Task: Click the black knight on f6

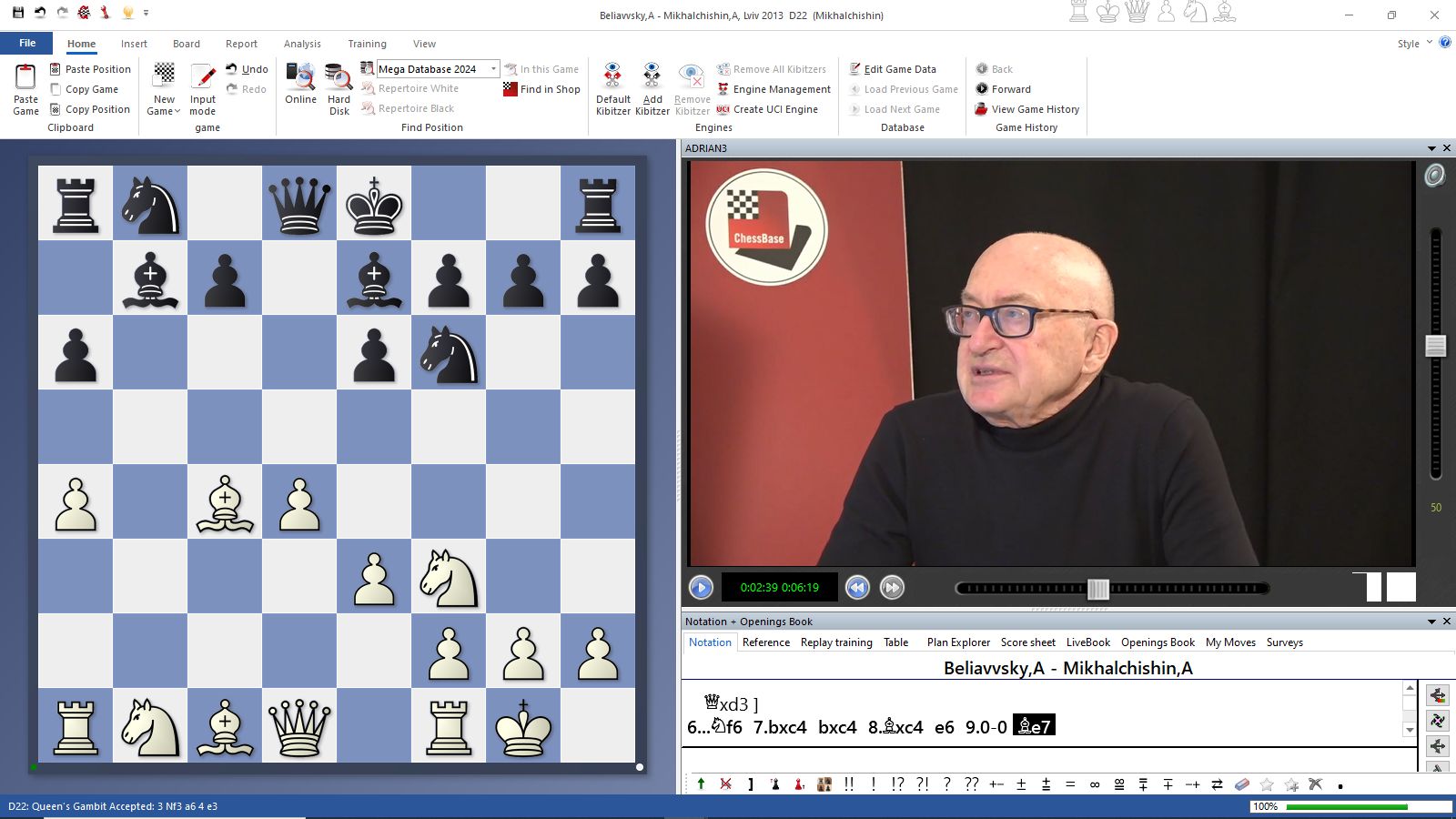Action: pos(449,353)
